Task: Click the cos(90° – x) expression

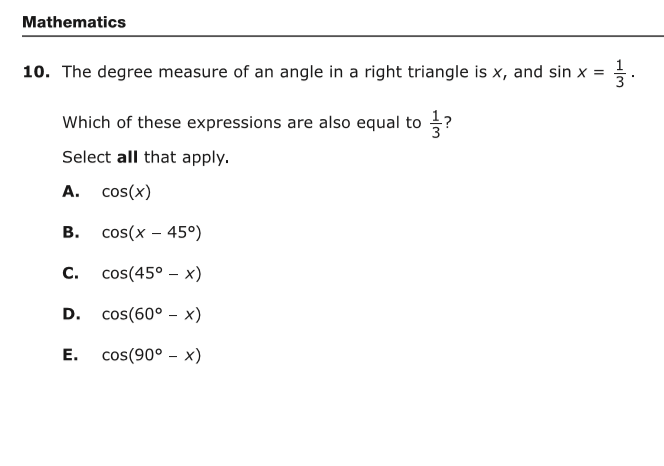Action: tap(152, 355)
